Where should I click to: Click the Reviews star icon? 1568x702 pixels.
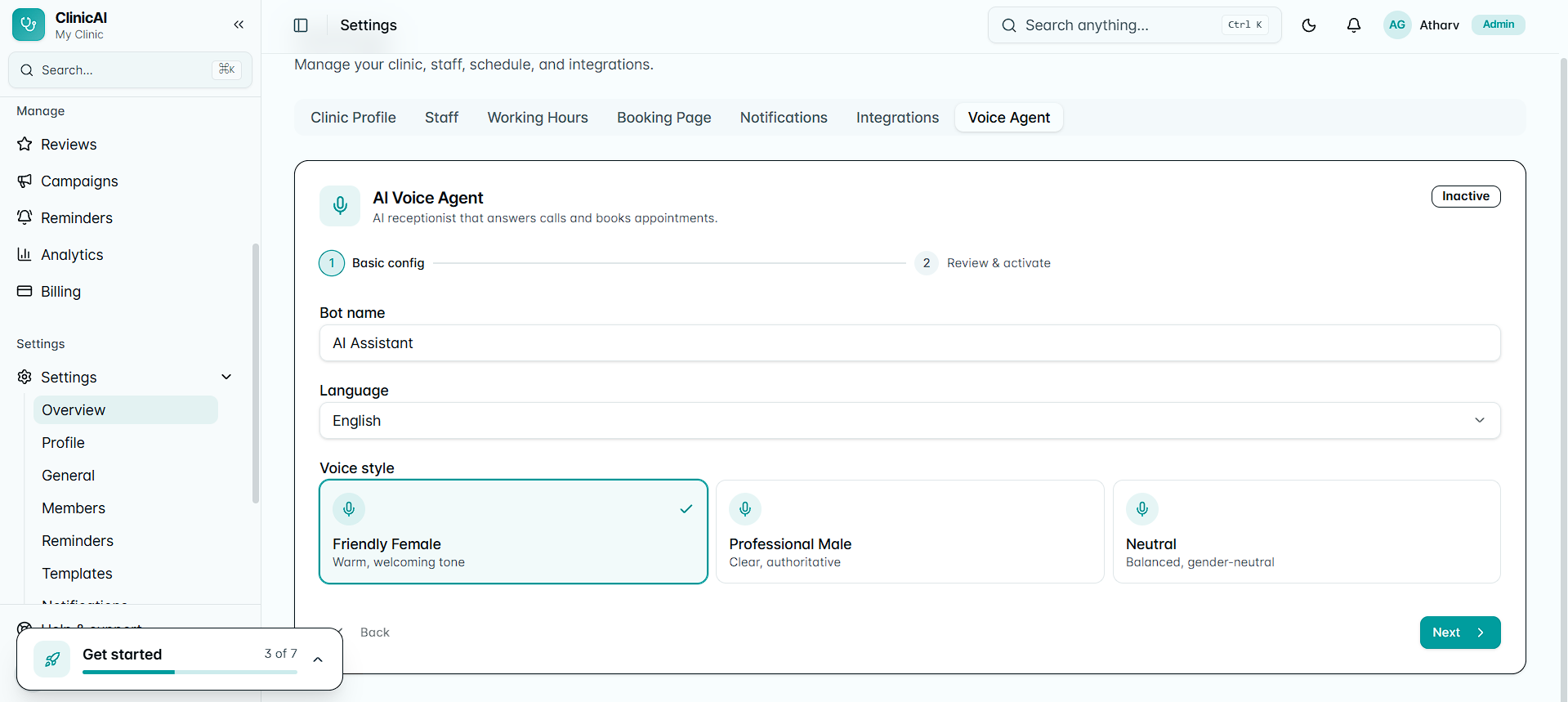(x=25, y=144)
